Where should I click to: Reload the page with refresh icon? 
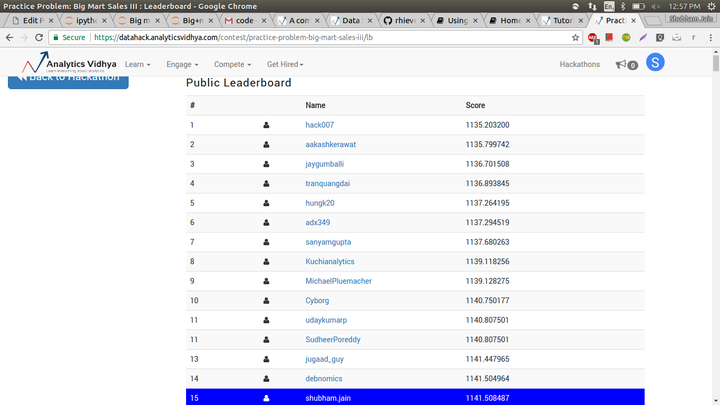click(x=39, y=38)
